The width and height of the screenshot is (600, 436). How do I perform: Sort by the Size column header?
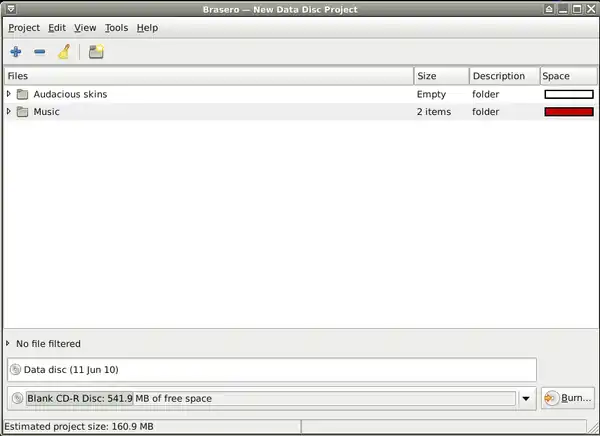440,76
